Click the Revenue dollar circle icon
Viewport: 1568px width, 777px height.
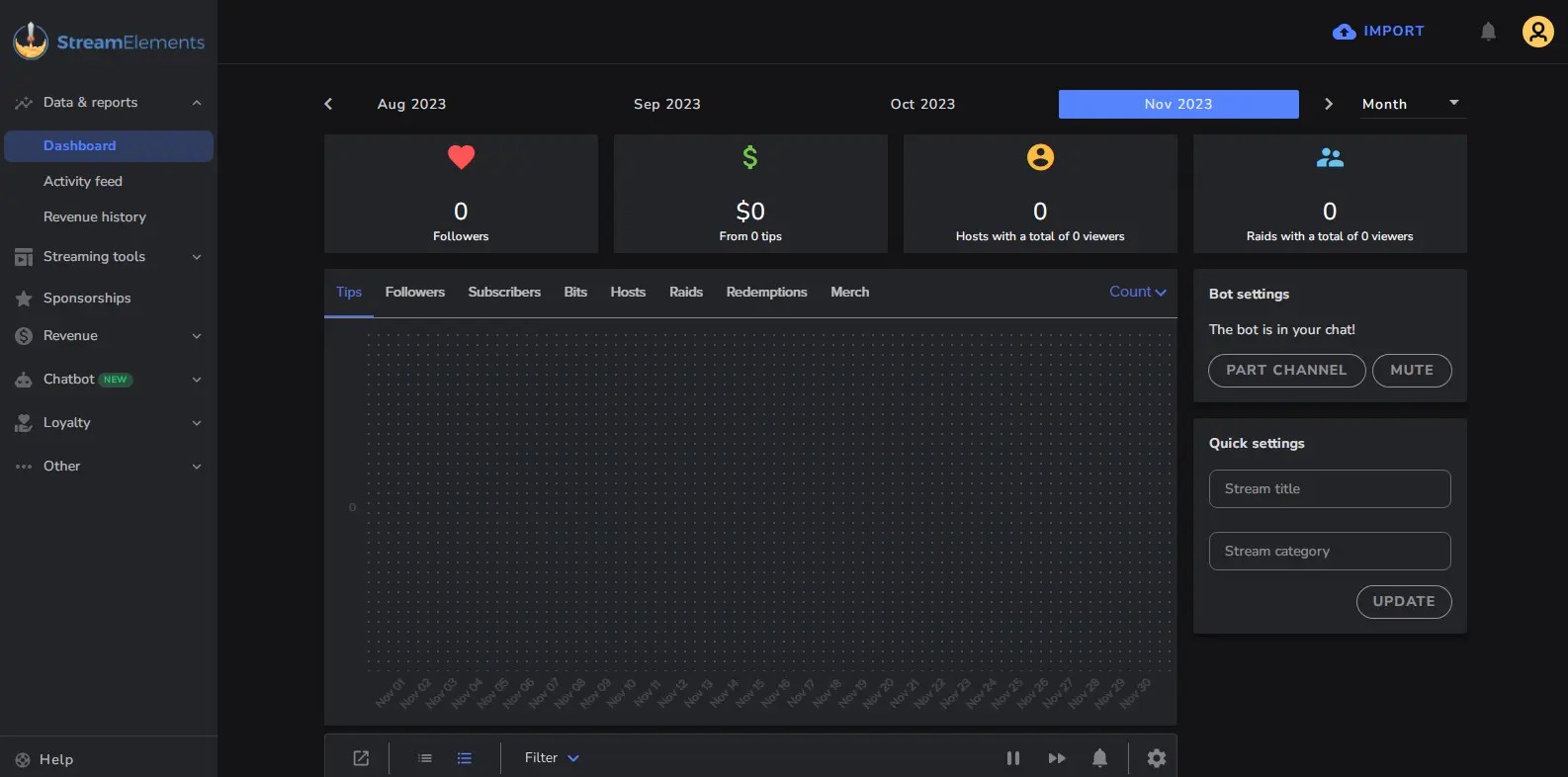(24, 336)
